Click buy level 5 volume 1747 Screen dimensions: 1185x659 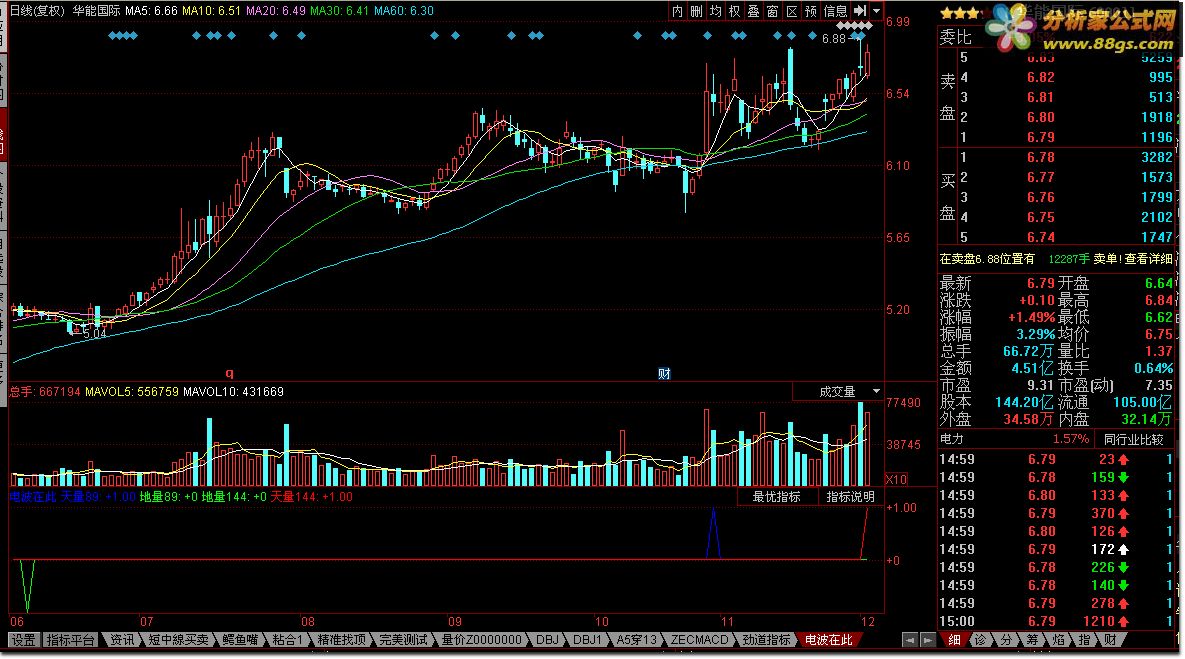[1157, 237]
